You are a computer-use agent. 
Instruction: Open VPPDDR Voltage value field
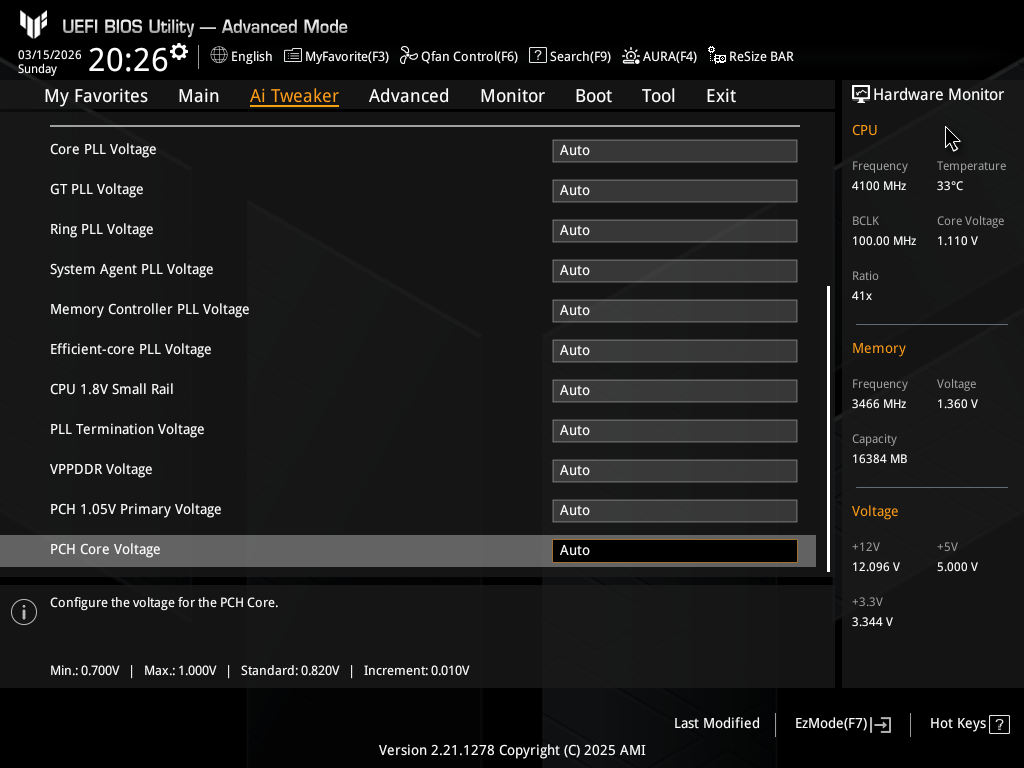pos(675,471)
